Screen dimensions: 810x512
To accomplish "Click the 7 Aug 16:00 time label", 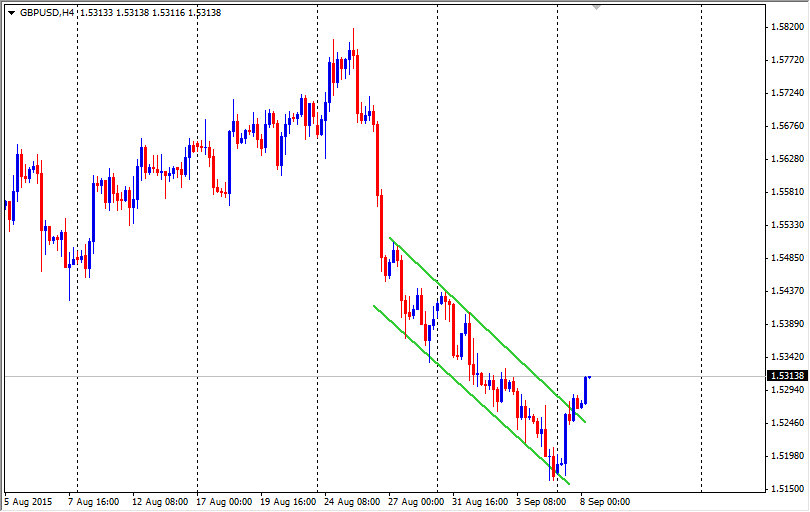I will 94,502.
